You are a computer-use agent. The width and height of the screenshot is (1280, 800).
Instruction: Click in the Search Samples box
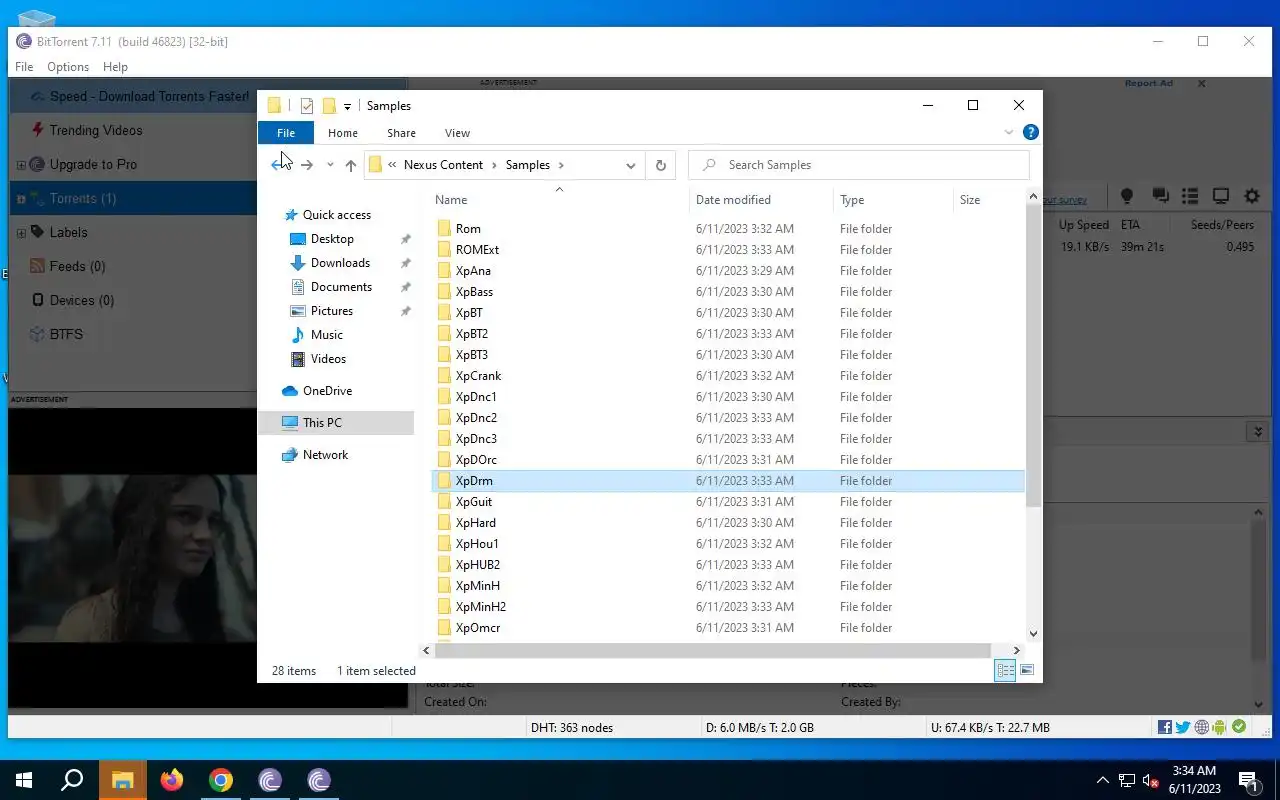(x=859, y=165)
